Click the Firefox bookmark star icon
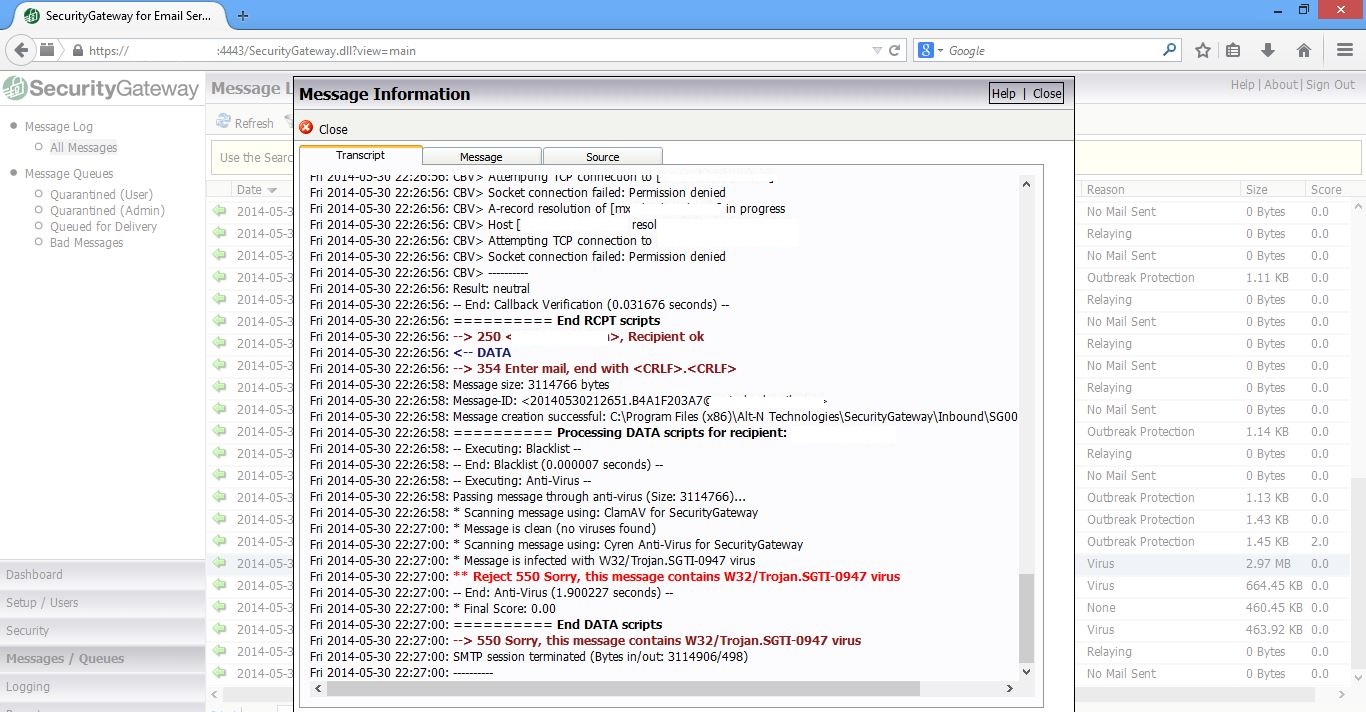This screenshot has width=1366, height=712. pos(1203,50)
